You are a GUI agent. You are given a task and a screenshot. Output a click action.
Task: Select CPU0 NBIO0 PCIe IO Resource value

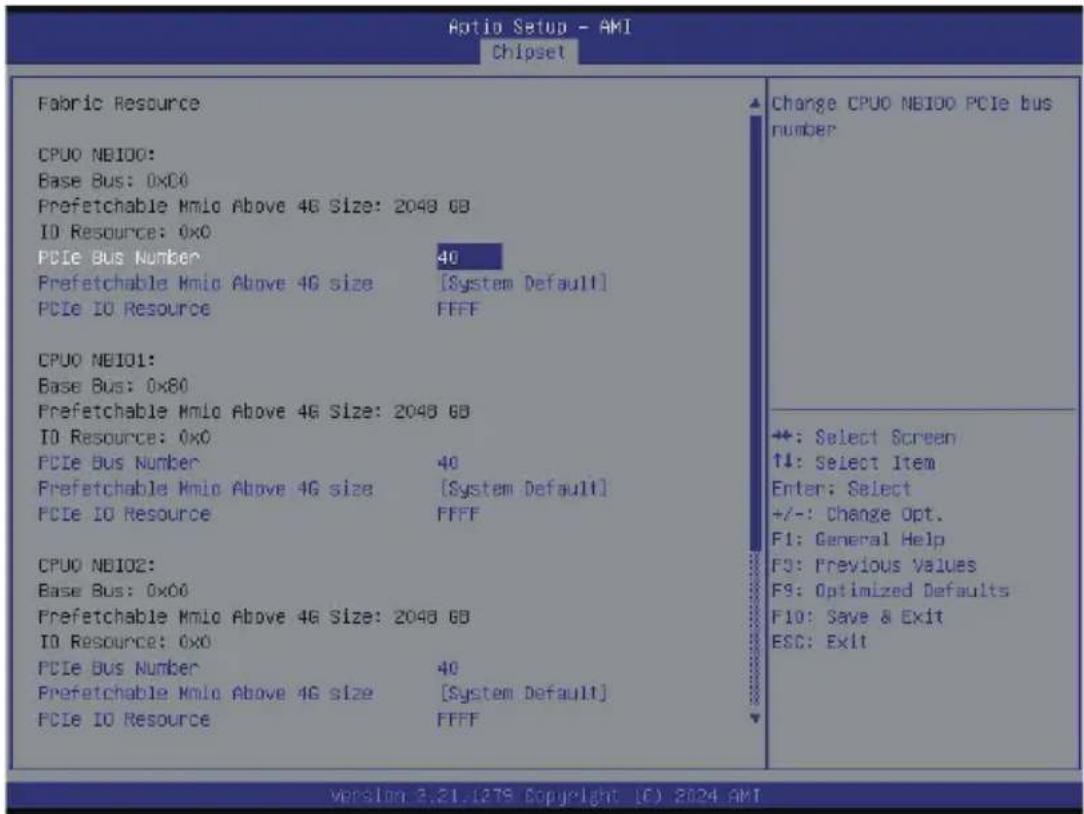point(458,309)
